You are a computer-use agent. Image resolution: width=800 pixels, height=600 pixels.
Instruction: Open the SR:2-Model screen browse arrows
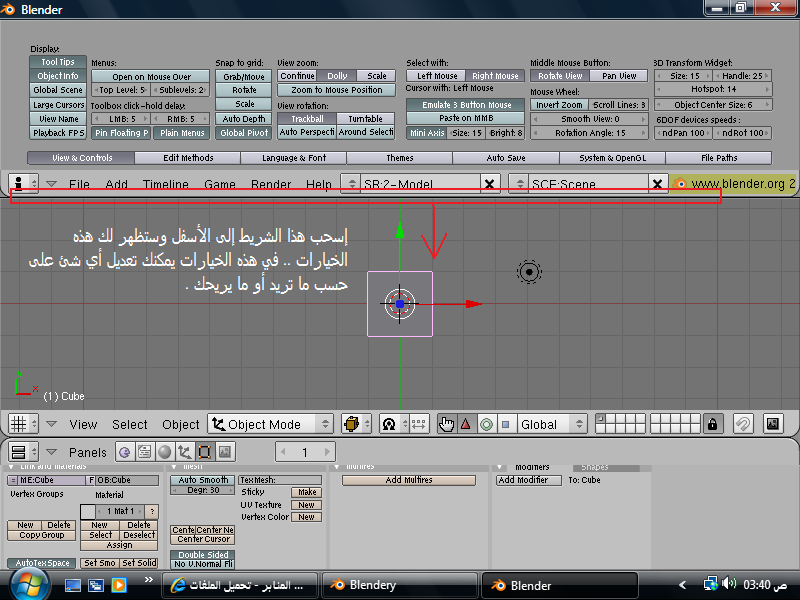351,184
